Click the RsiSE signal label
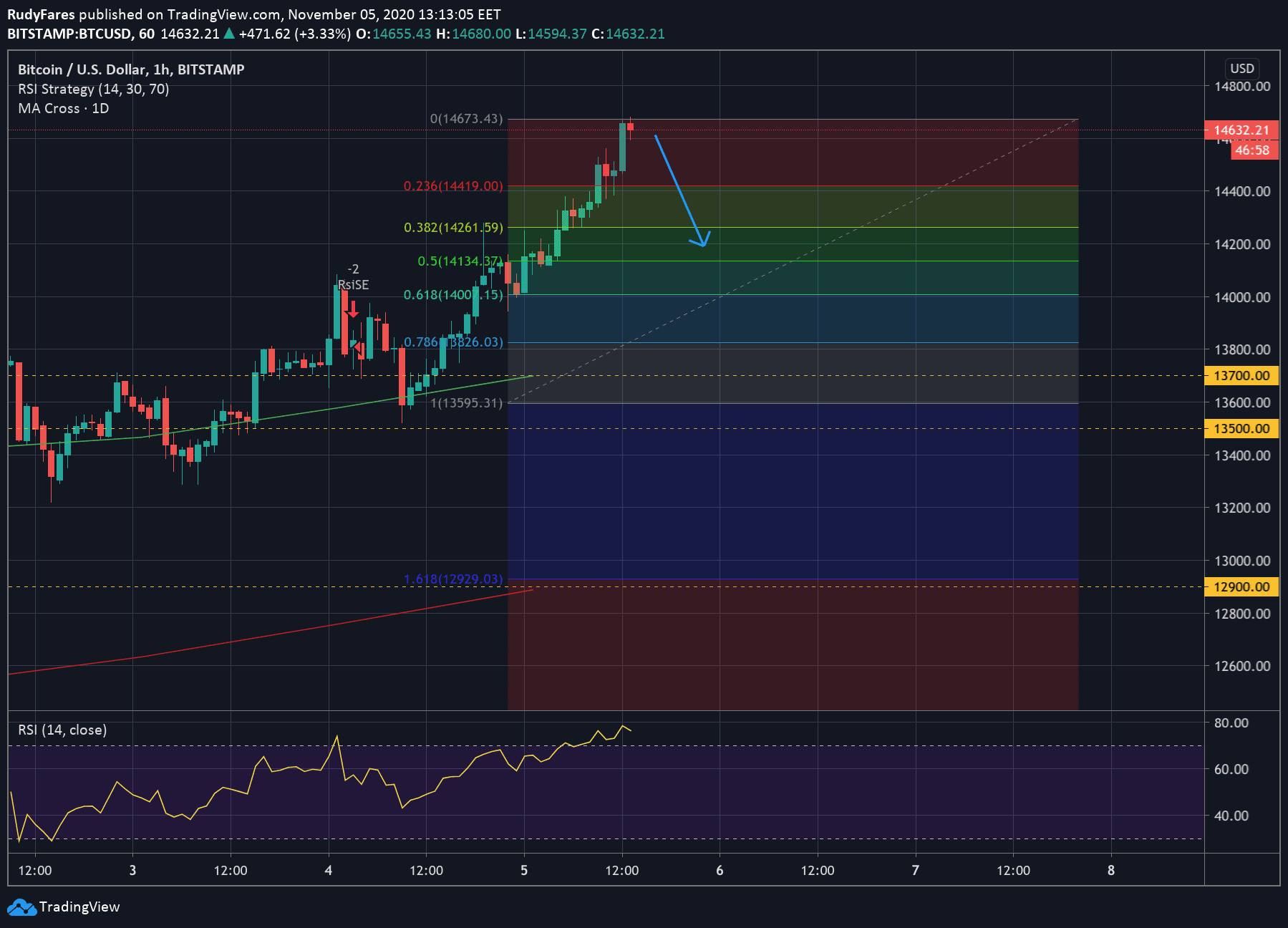The width and height of the screenshot is (1288, 928). tap(354, 285)
